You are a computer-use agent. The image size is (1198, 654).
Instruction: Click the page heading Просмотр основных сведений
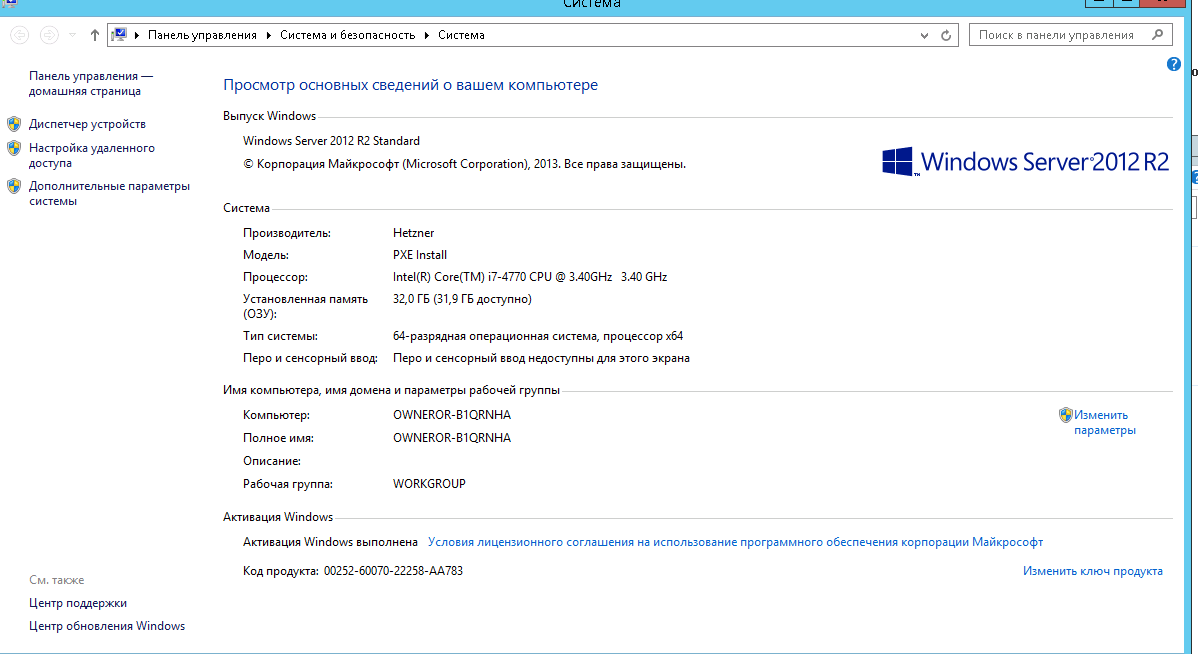(410, 85)
